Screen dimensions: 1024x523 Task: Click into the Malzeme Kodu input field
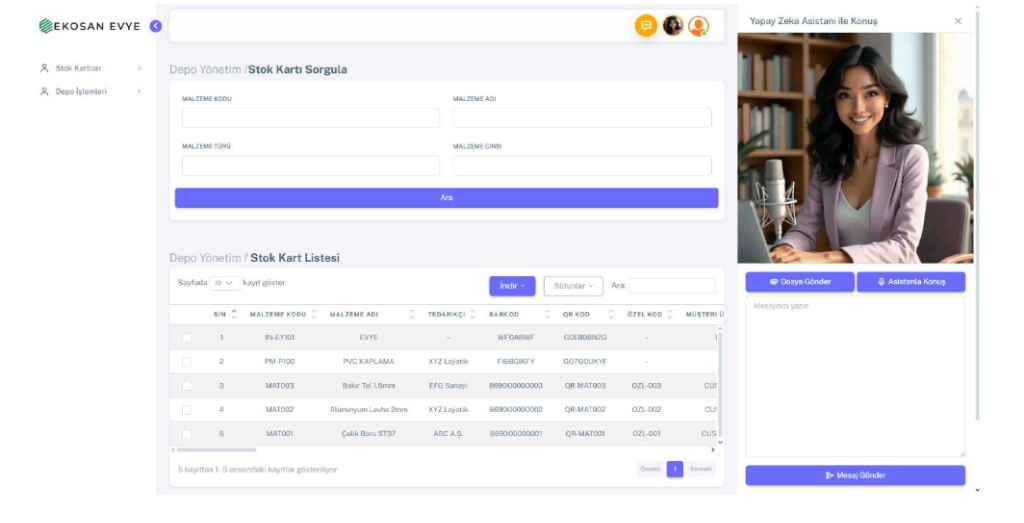[x=310, y=118]
